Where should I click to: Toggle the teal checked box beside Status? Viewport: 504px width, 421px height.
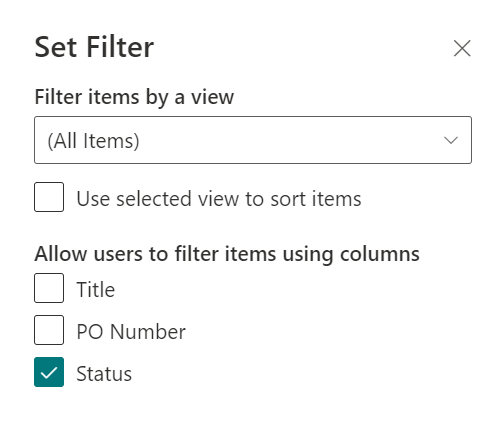tap(49, 372)
